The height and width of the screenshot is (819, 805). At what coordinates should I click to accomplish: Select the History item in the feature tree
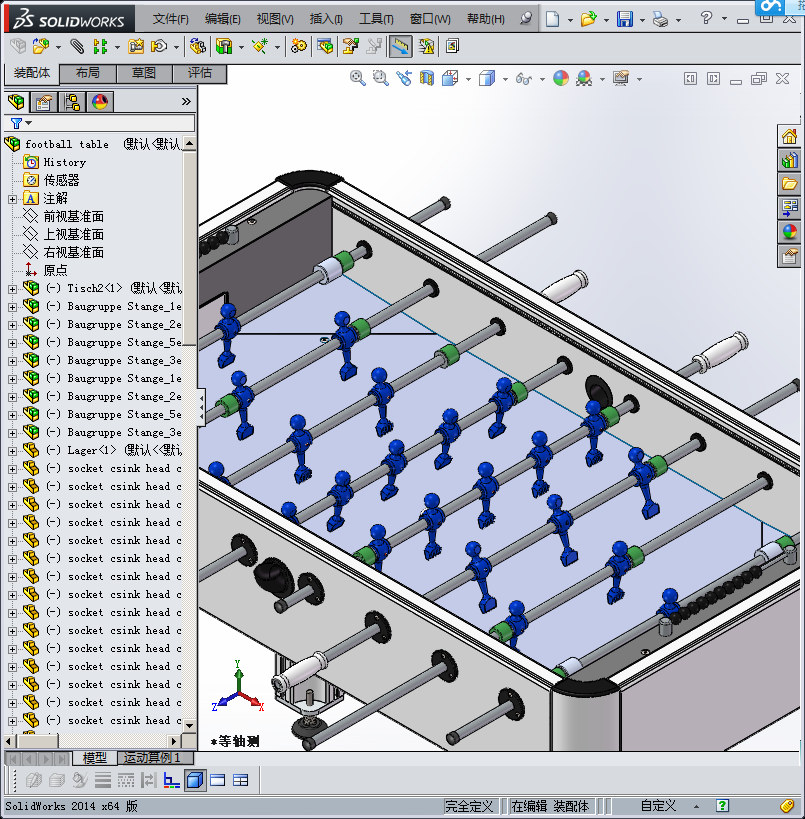coord(64,162)
